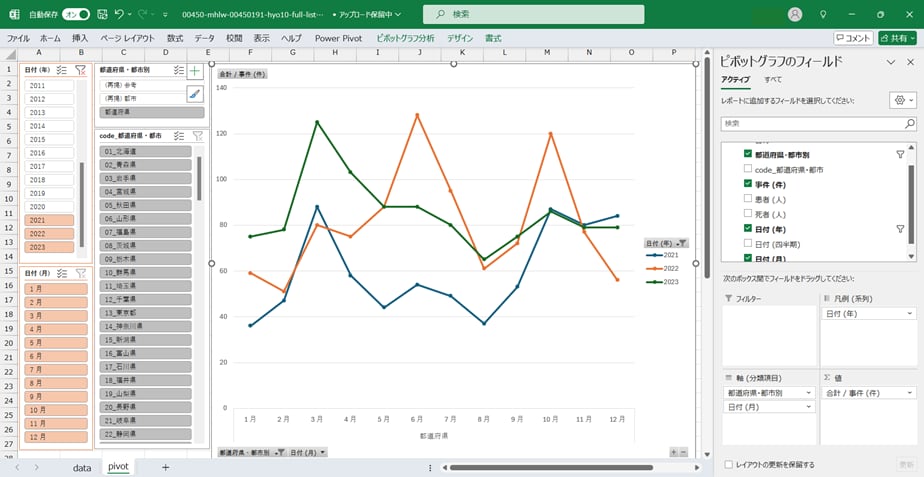Toggle the 自動保存 autosave switch
This screenshot has width=924, height=477.
(76, 14)
